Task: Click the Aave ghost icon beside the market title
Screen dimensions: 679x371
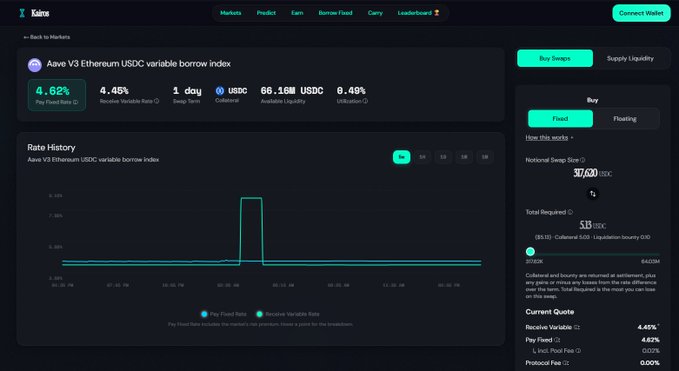Action: (35, 65)
